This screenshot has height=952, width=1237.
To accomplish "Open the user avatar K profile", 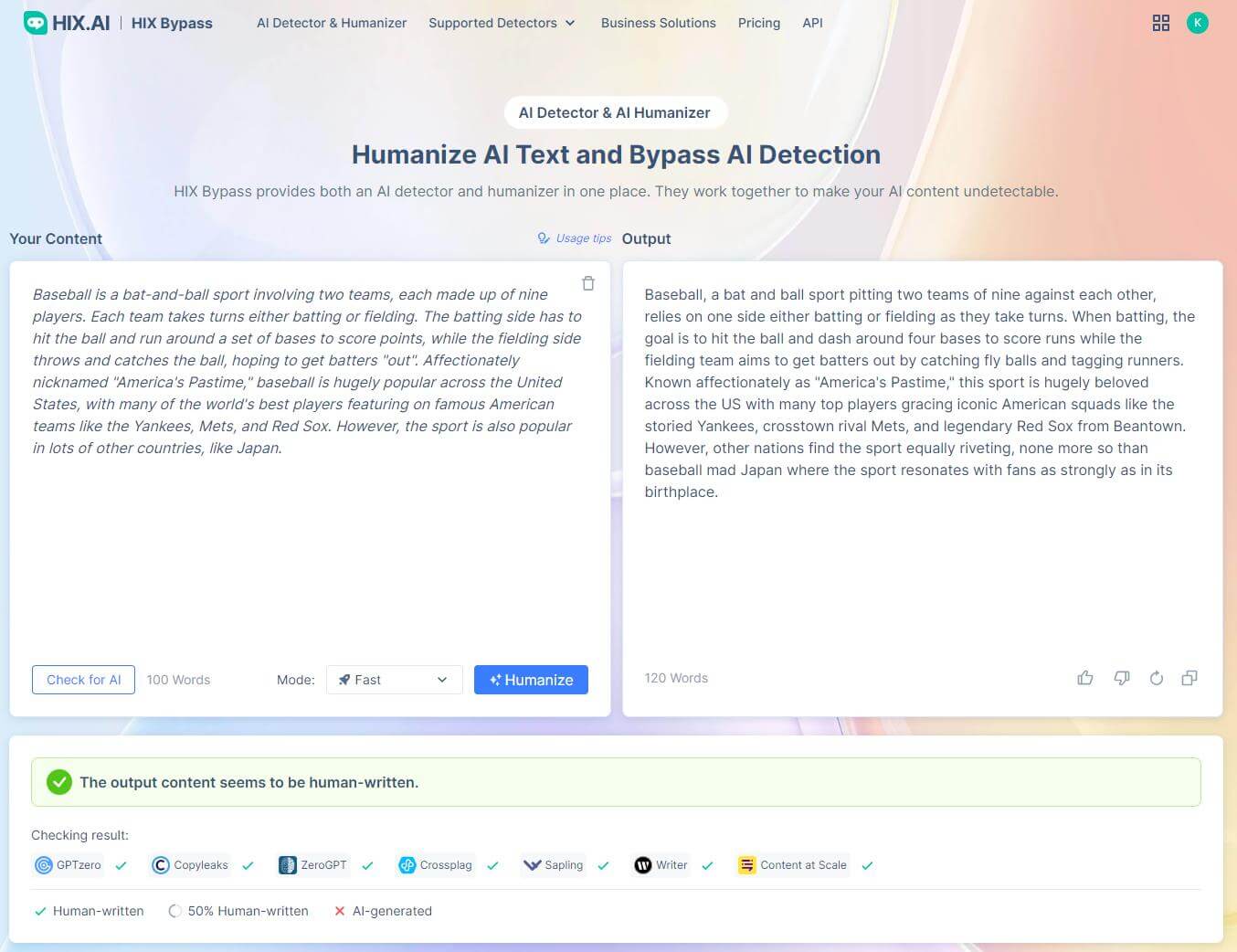I will tap(1197, 23).
